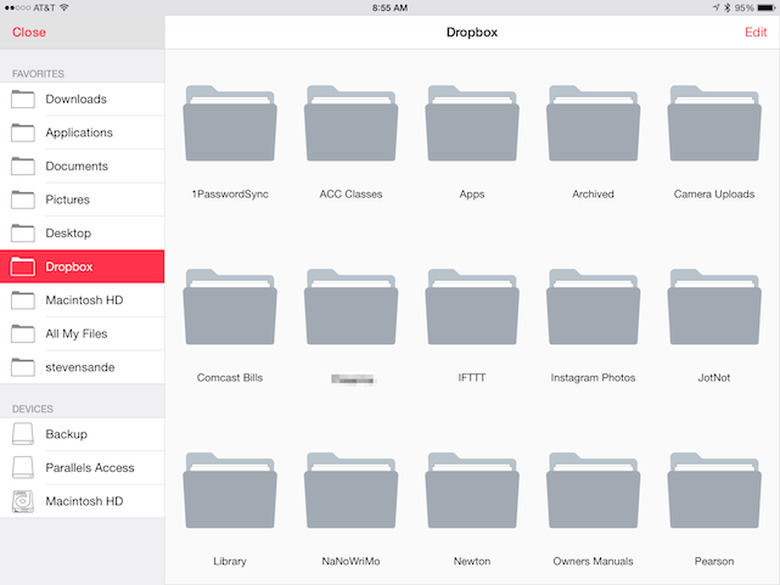Screen dimensions: 780x585
Task: Tap the Edit button
Action: [756, 32]
